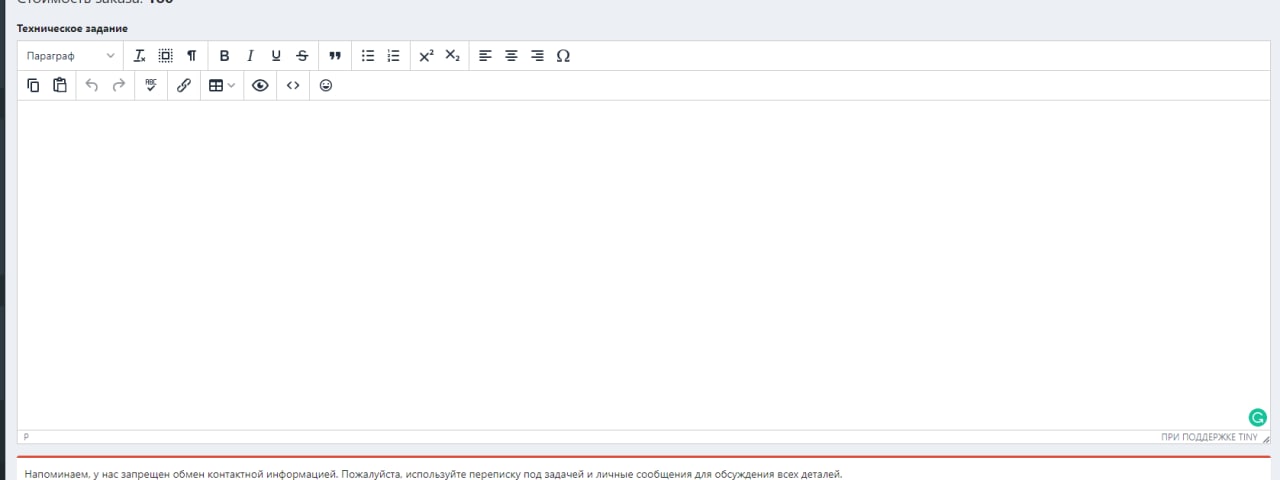Run the spellcheck ABC icon
The height and width of the screenshot is (480, 1280).
[151, 86]
